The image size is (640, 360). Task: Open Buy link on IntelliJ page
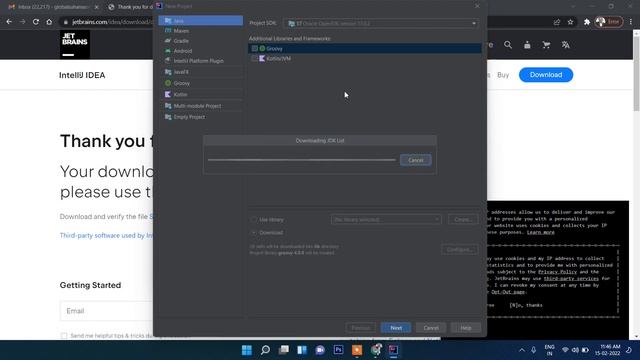[503, 75]
